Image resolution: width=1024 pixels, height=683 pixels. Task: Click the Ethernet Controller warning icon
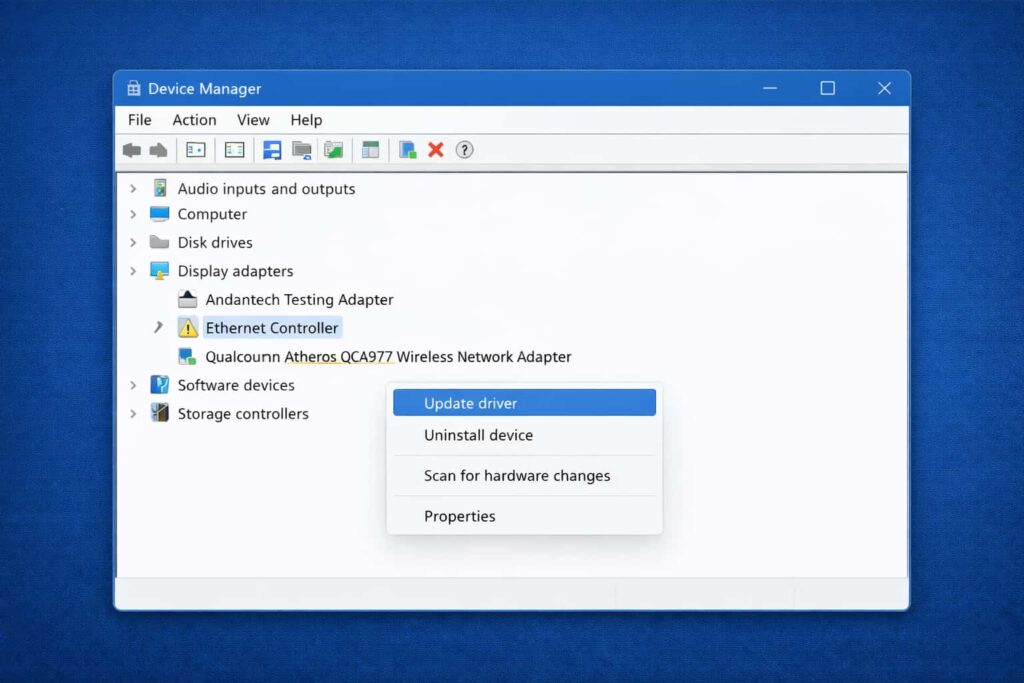coord(188,328)
